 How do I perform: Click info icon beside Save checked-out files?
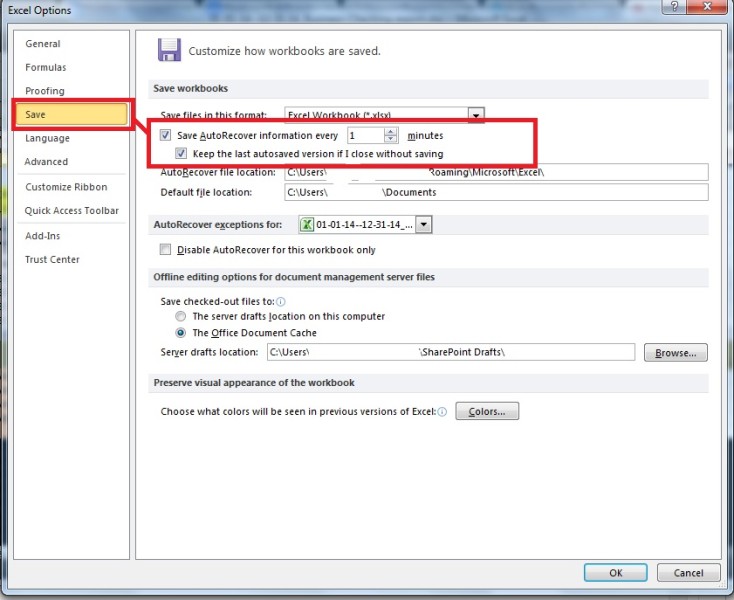point(281,302)
